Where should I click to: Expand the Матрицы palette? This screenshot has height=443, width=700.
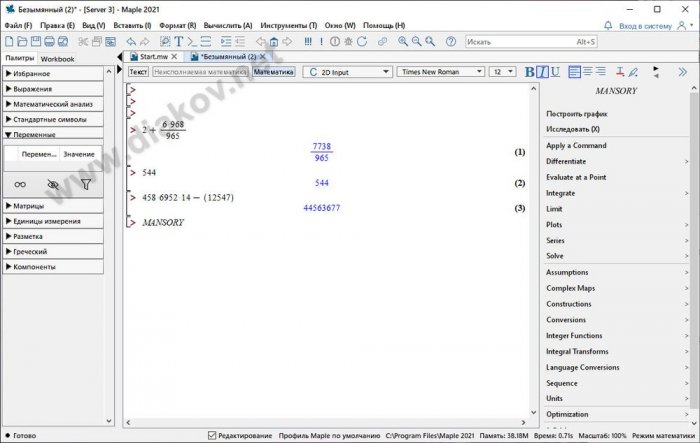coord(53,206)
